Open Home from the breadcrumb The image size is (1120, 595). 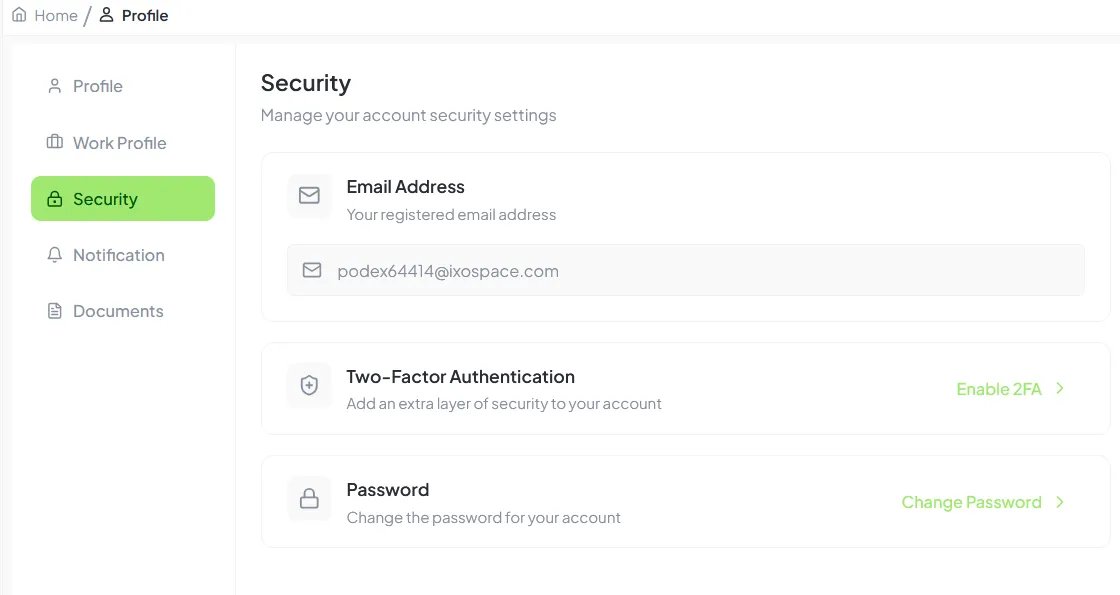(x=56, y=15)
